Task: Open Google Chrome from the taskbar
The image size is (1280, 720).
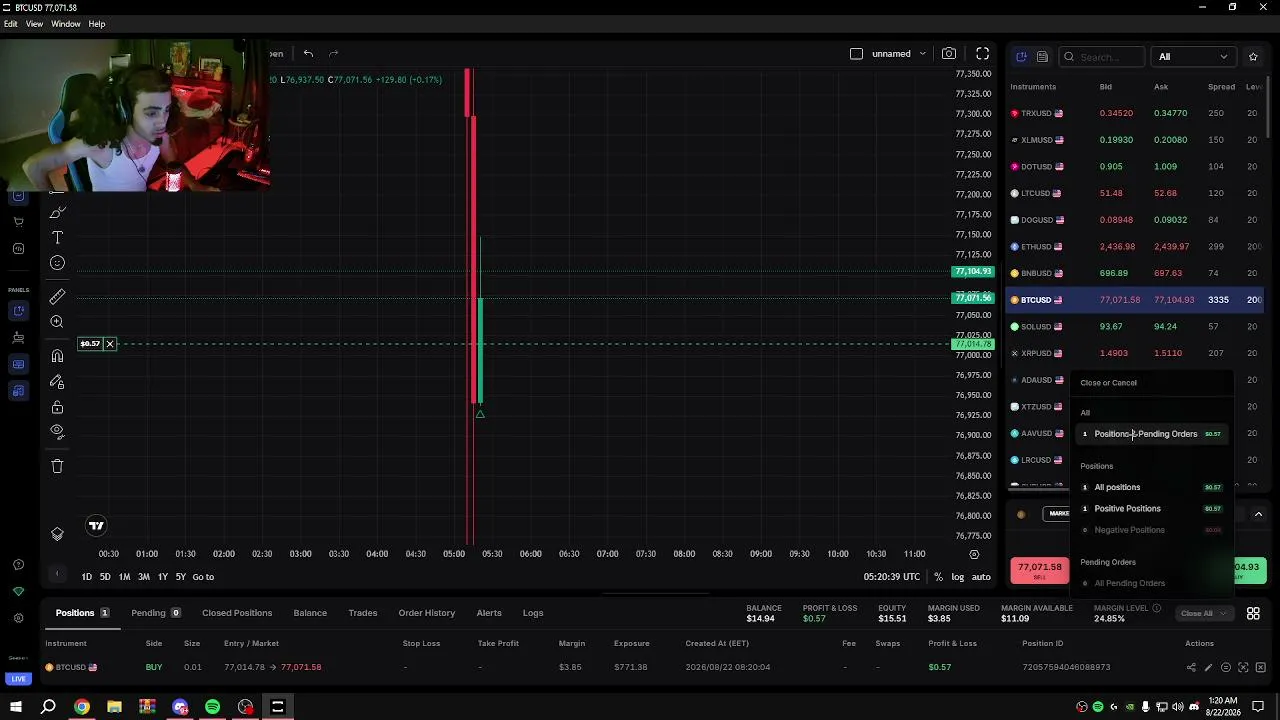Action: pos(82,707)
